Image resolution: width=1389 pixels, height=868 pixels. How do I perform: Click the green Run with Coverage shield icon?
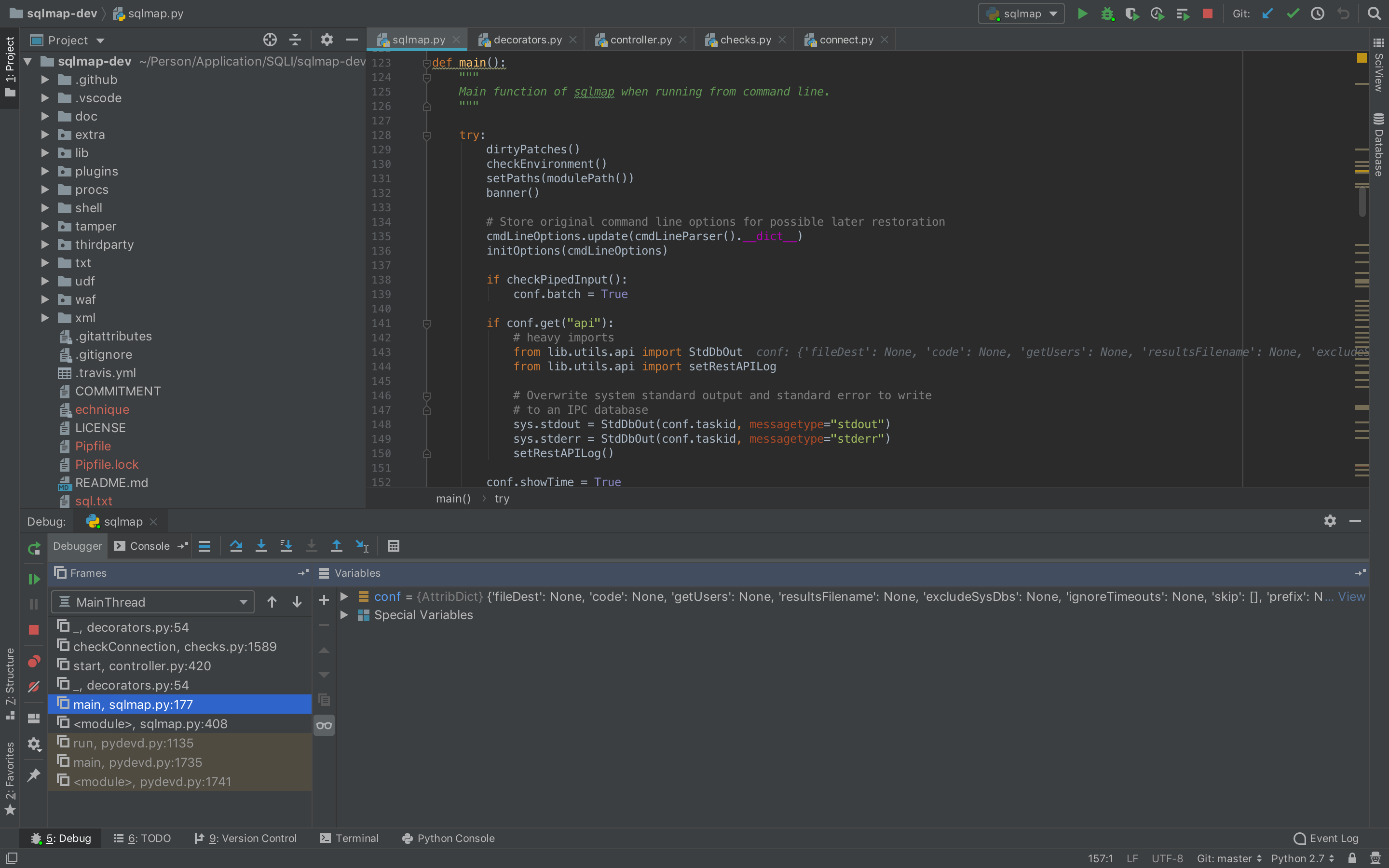click(1132, 13)
